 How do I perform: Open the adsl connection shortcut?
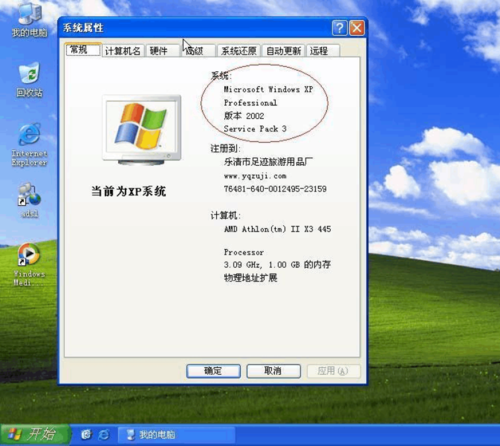pyautogui.click(x=29, y=200)
